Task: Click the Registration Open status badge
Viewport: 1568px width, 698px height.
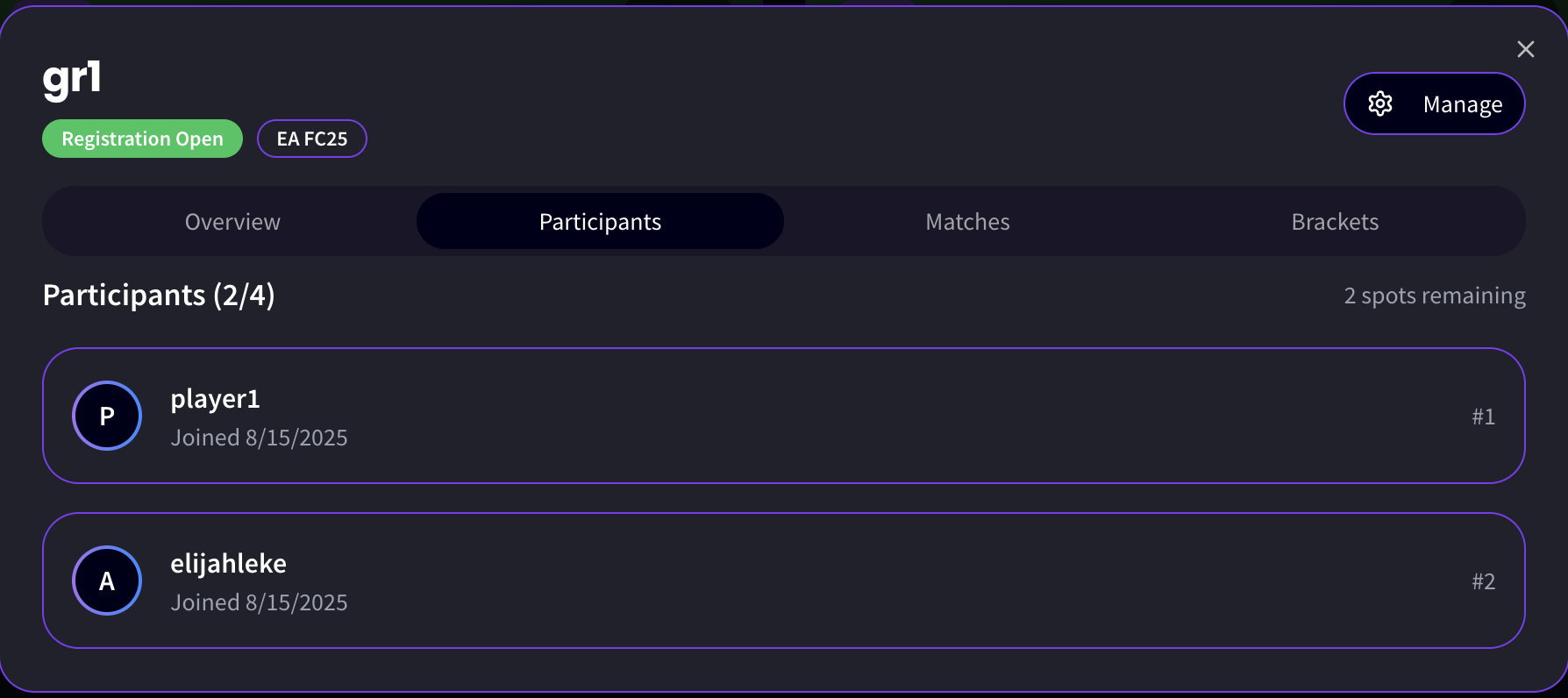Action: point(142,139)
